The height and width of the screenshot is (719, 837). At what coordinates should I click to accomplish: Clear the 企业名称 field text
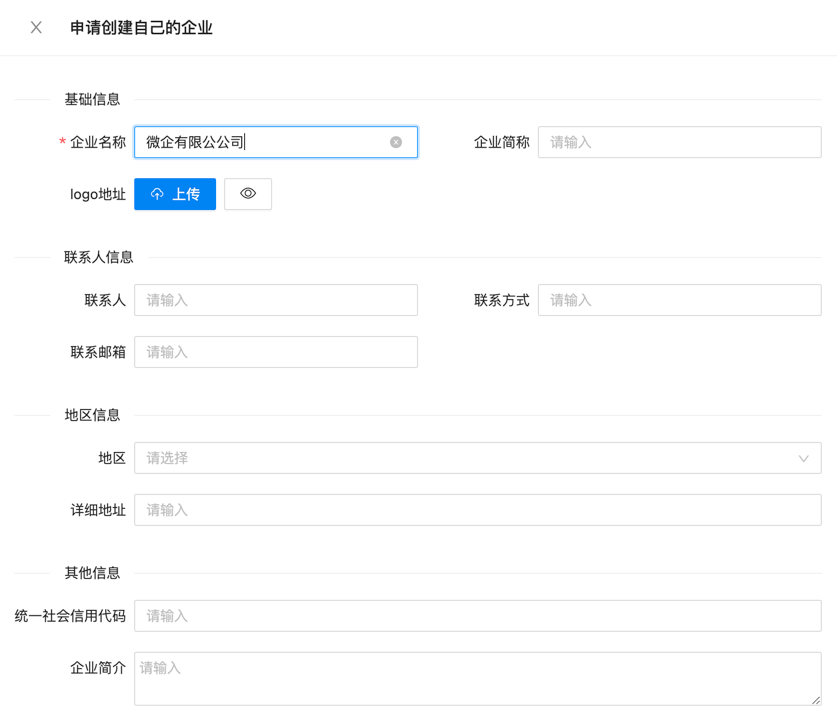coord(396,142)
